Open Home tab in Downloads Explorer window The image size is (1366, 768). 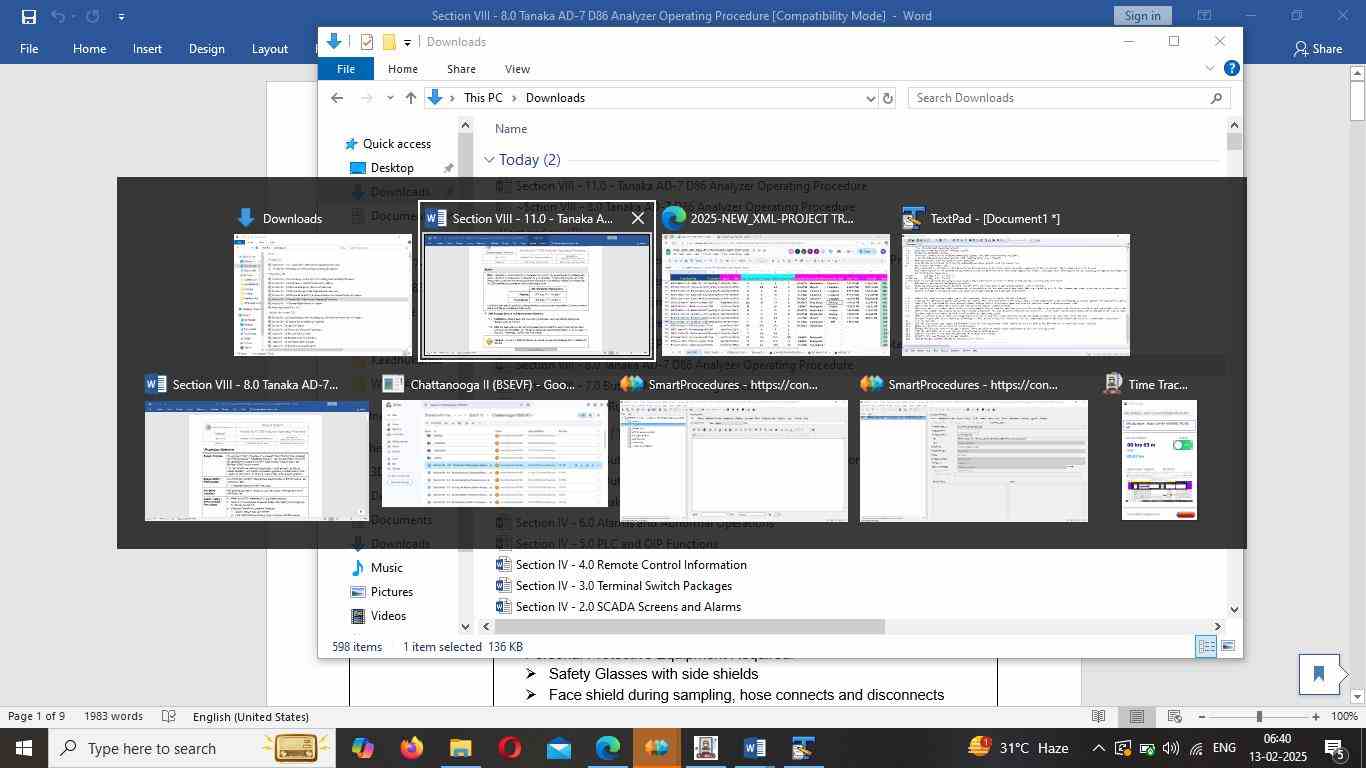coord(402,69)
